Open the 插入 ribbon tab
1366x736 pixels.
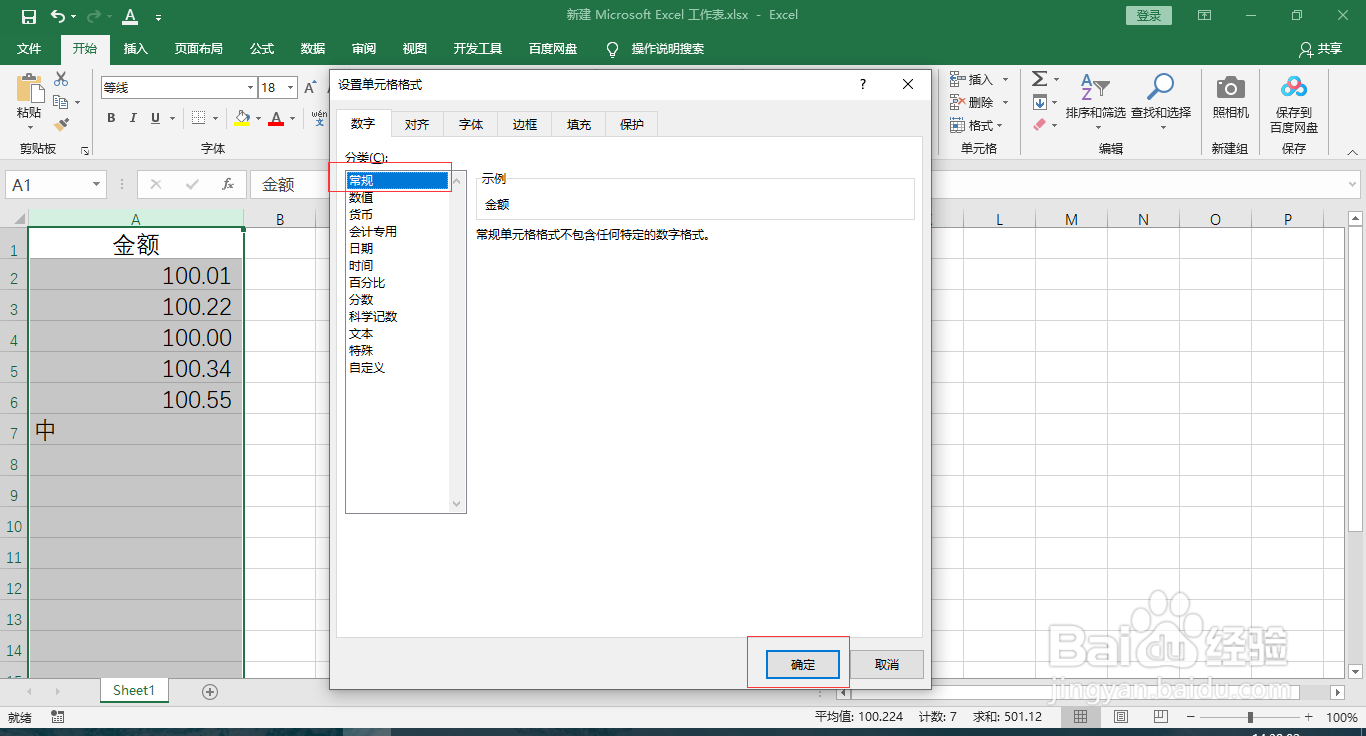pos(135,48)
